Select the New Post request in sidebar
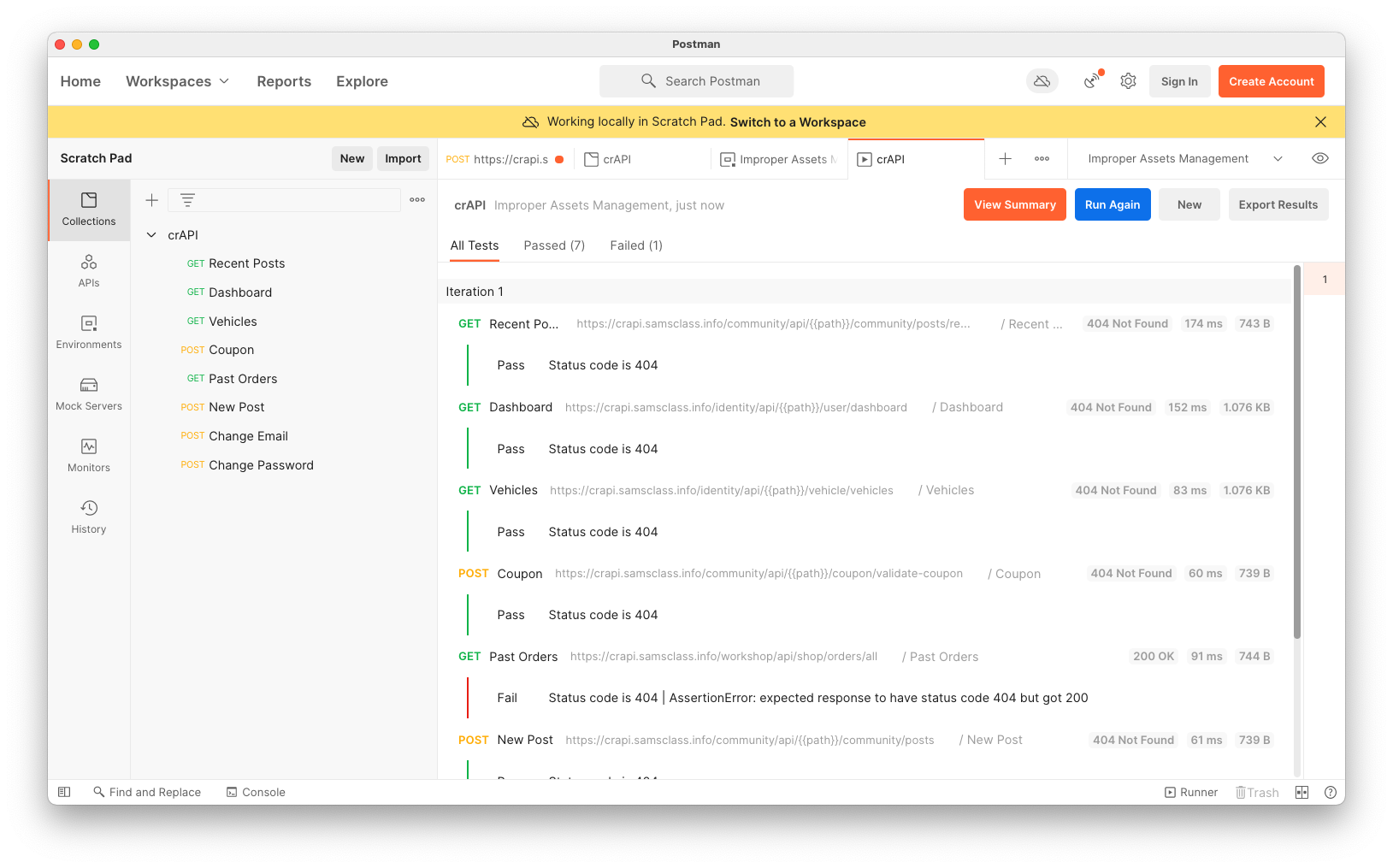The image size is (1393, 868). coord(284,407)
